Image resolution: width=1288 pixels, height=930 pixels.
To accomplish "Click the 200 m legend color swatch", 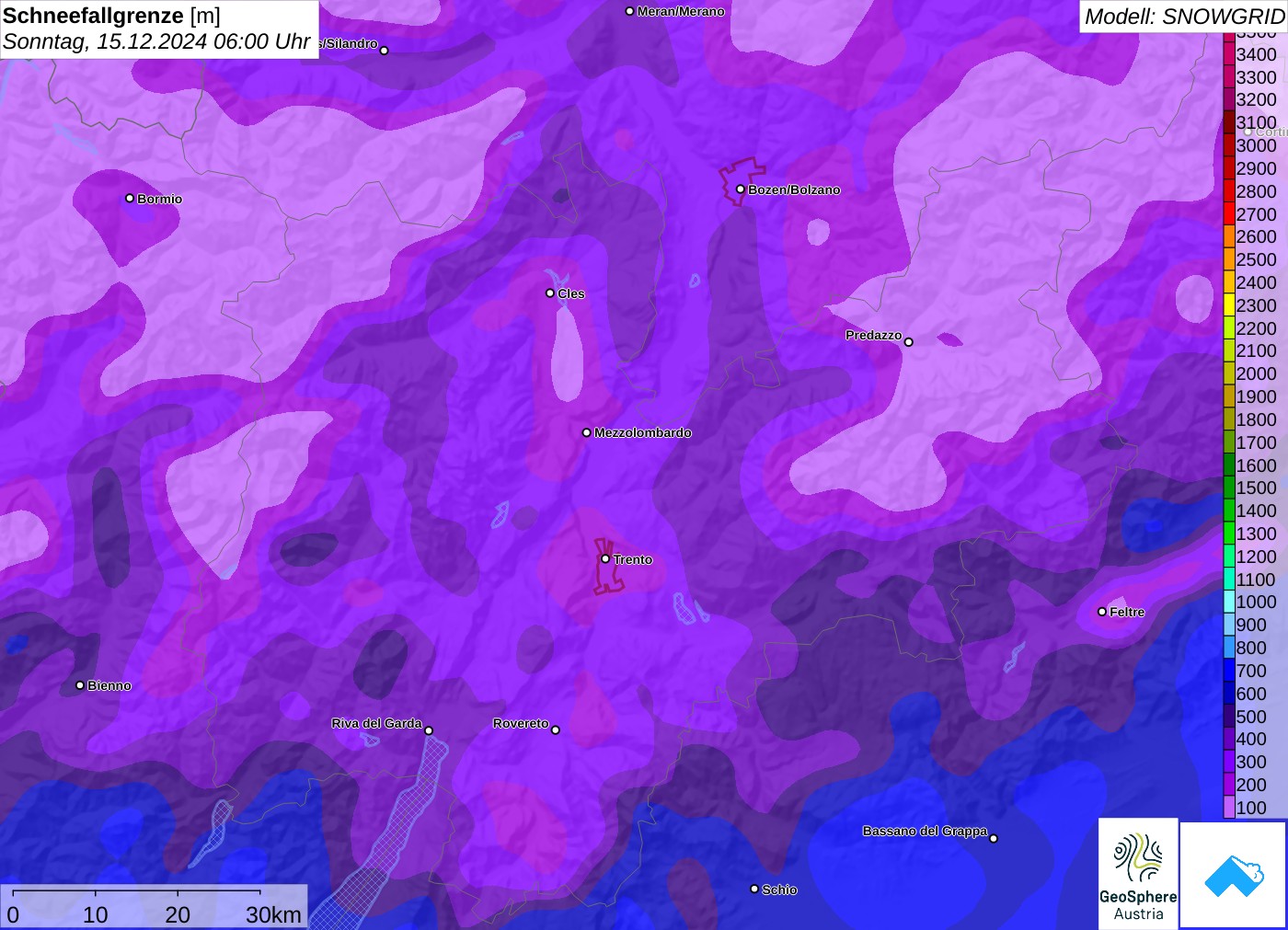I will click(1229, 785).
